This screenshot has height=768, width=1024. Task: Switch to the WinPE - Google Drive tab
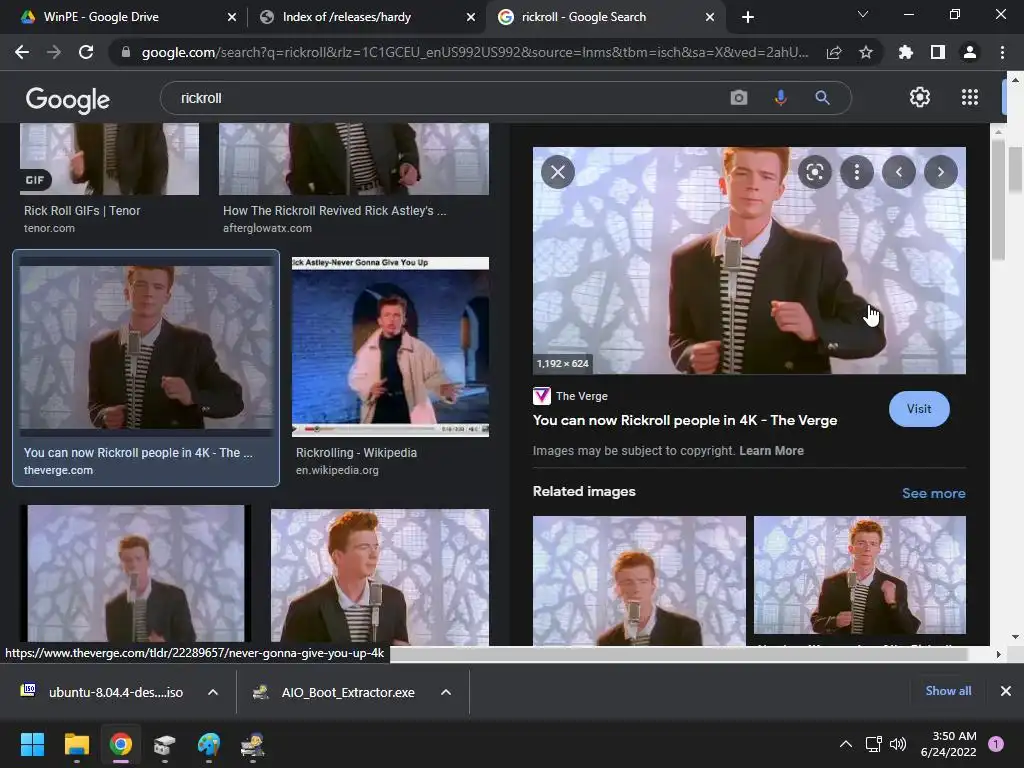click(101, 17)
